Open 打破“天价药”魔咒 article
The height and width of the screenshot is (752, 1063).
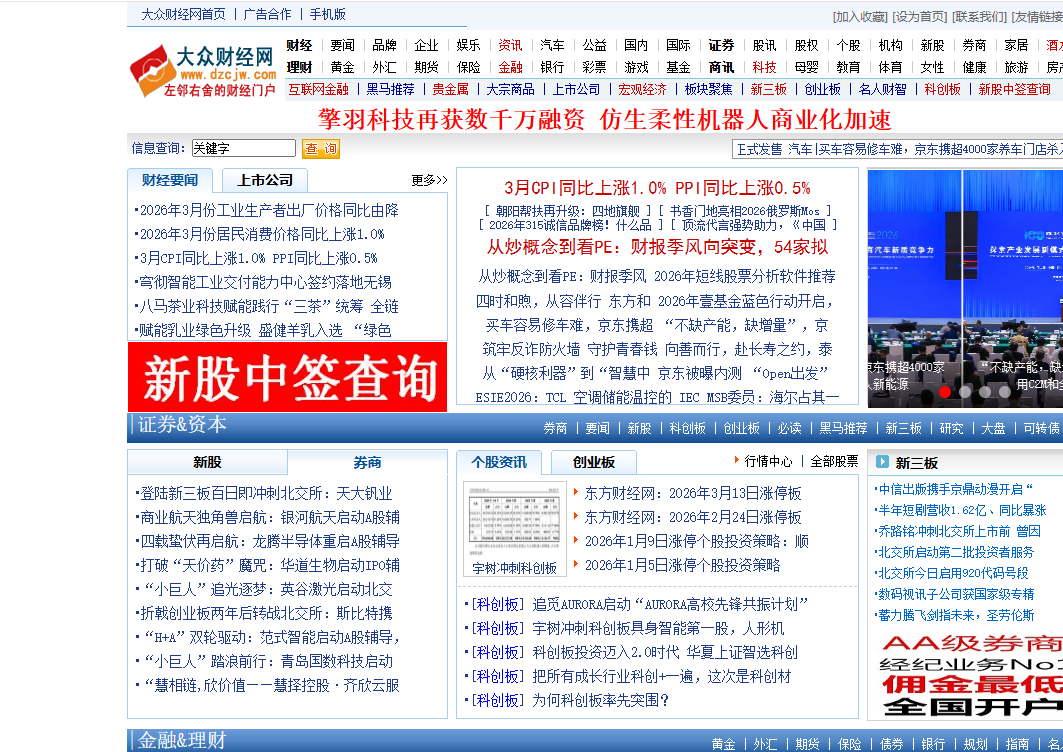pos(268,566)
